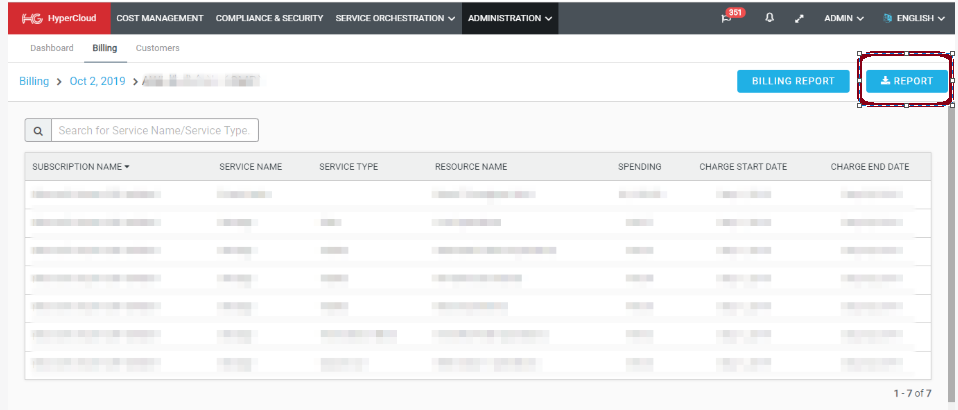Expand the Administration dropdown

click(510, 18)
